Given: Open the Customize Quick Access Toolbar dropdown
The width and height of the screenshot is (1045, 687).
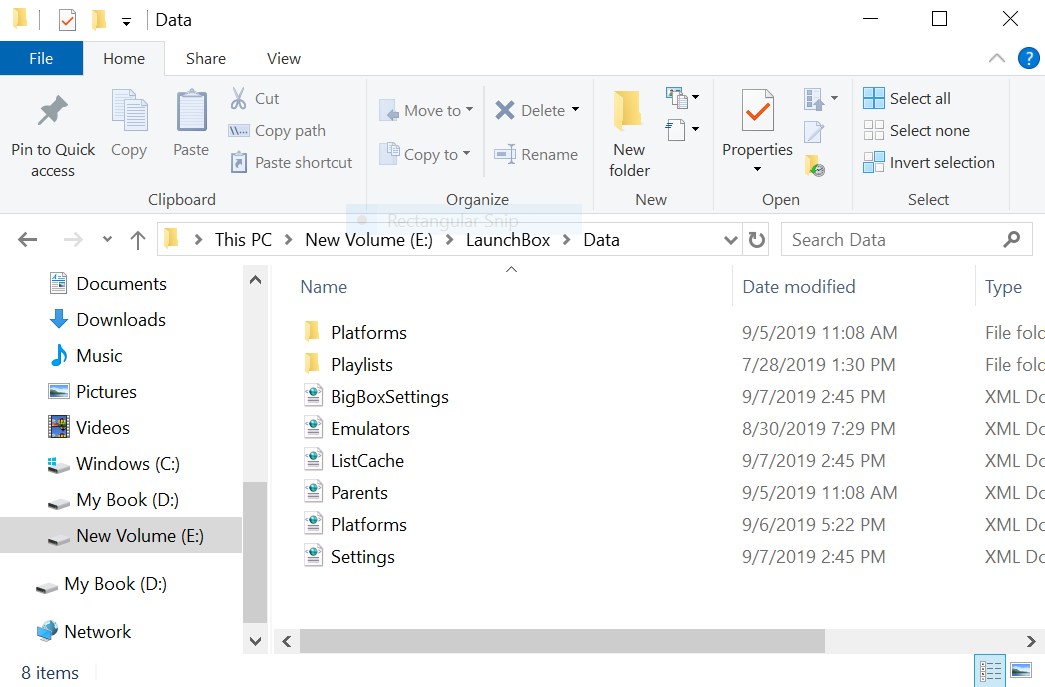Looking at the screenshot, I should (x=126, y=22).
